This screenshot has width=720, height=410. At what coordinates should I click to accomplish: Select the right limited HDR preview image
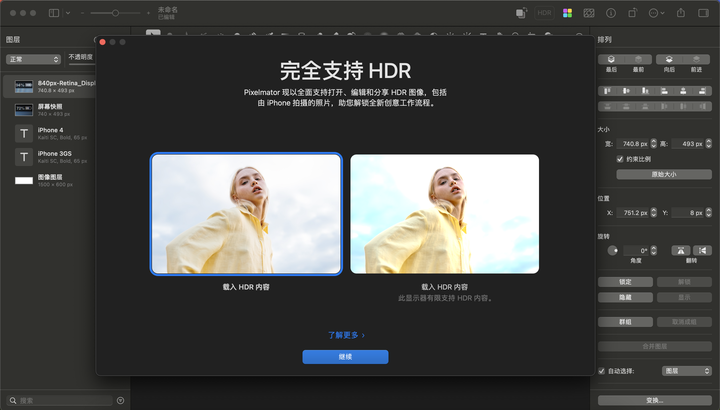tap(444, 214)
